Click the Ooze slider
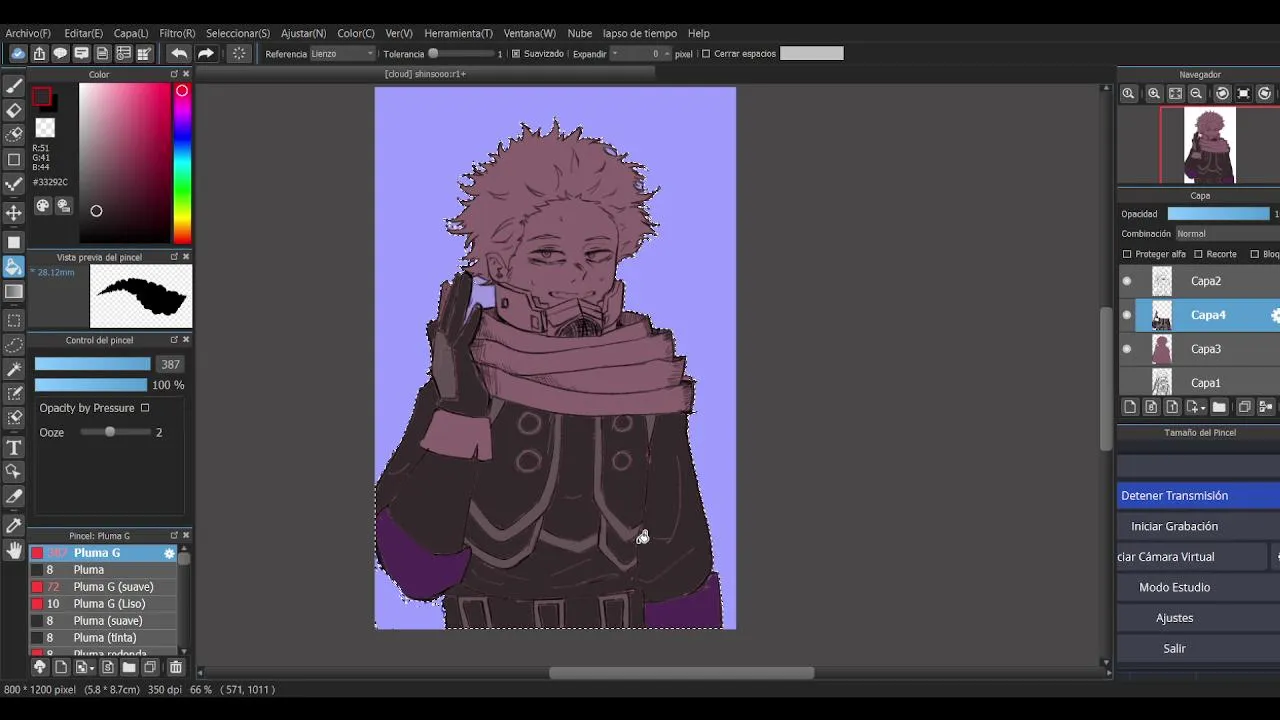 click(115, 432)
